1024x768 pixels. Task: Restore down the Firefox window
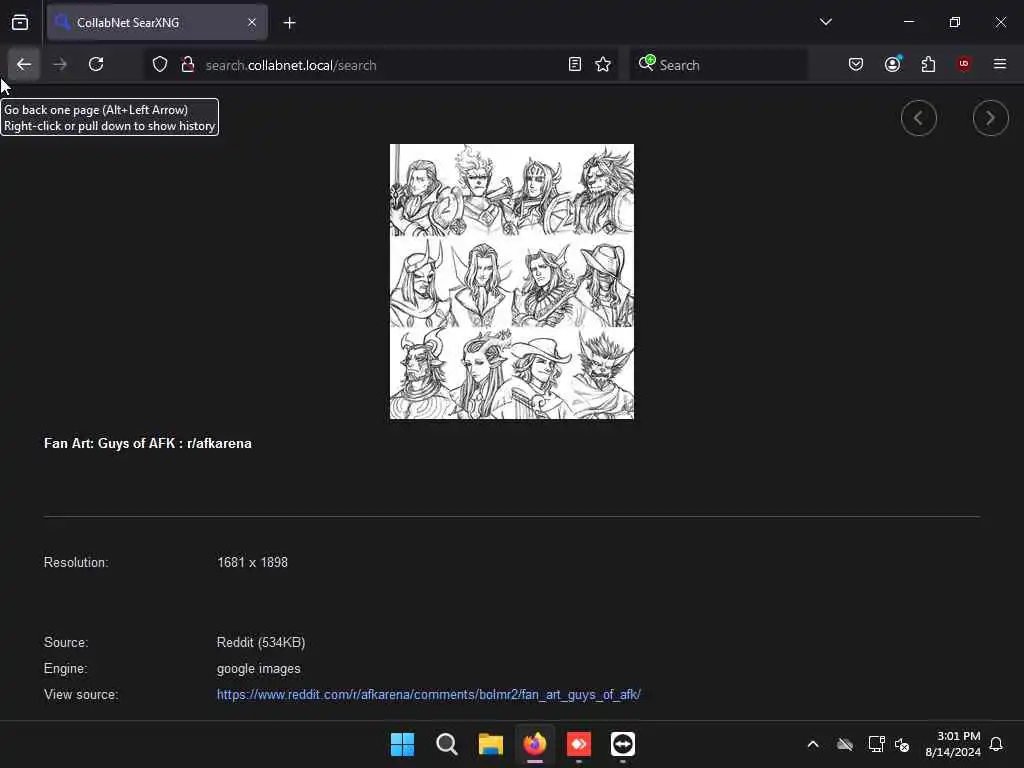tap(955, 22)
